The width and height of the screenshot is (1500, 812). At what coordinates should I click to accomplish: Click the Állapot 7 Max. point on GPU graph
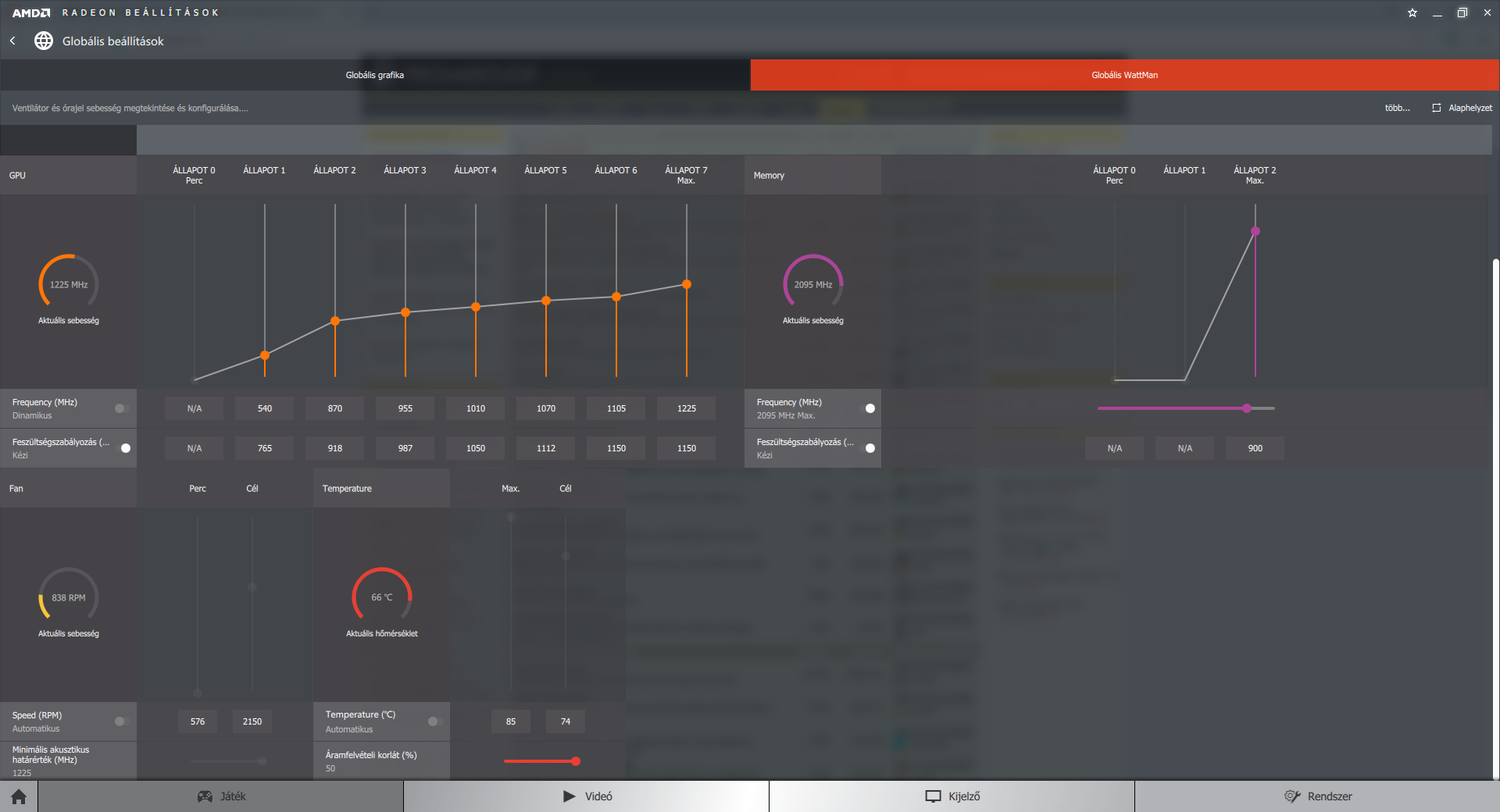point(687,284)
